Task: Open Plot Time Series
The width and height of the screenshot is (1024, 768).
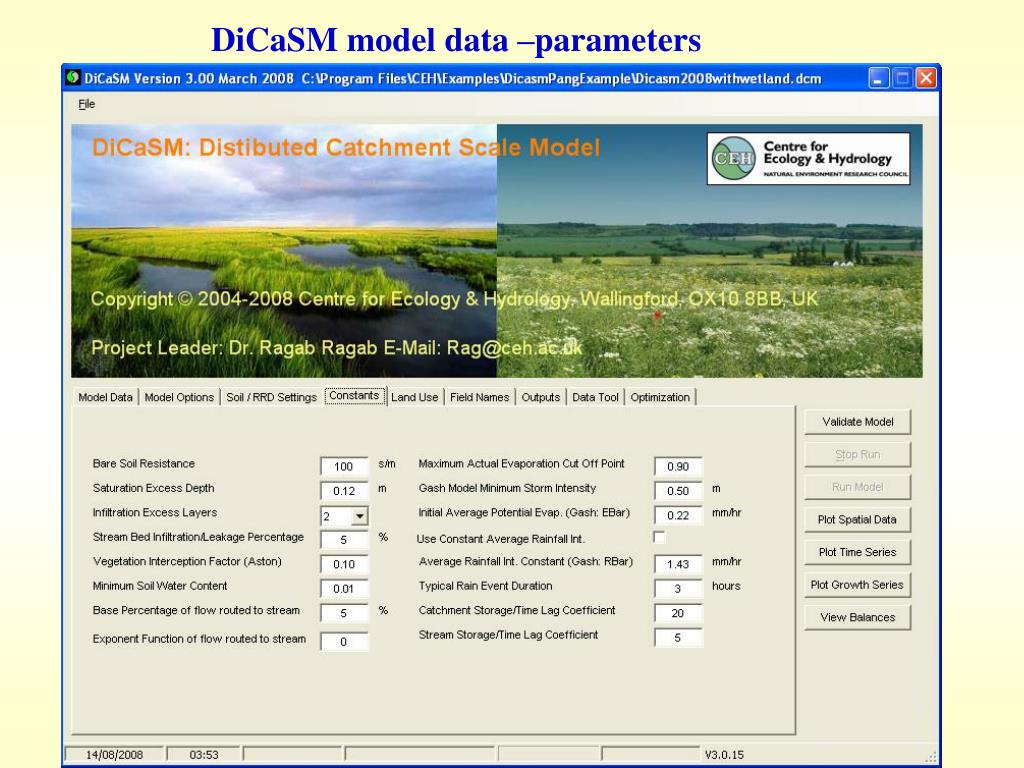Action: (x=857, y=552)
